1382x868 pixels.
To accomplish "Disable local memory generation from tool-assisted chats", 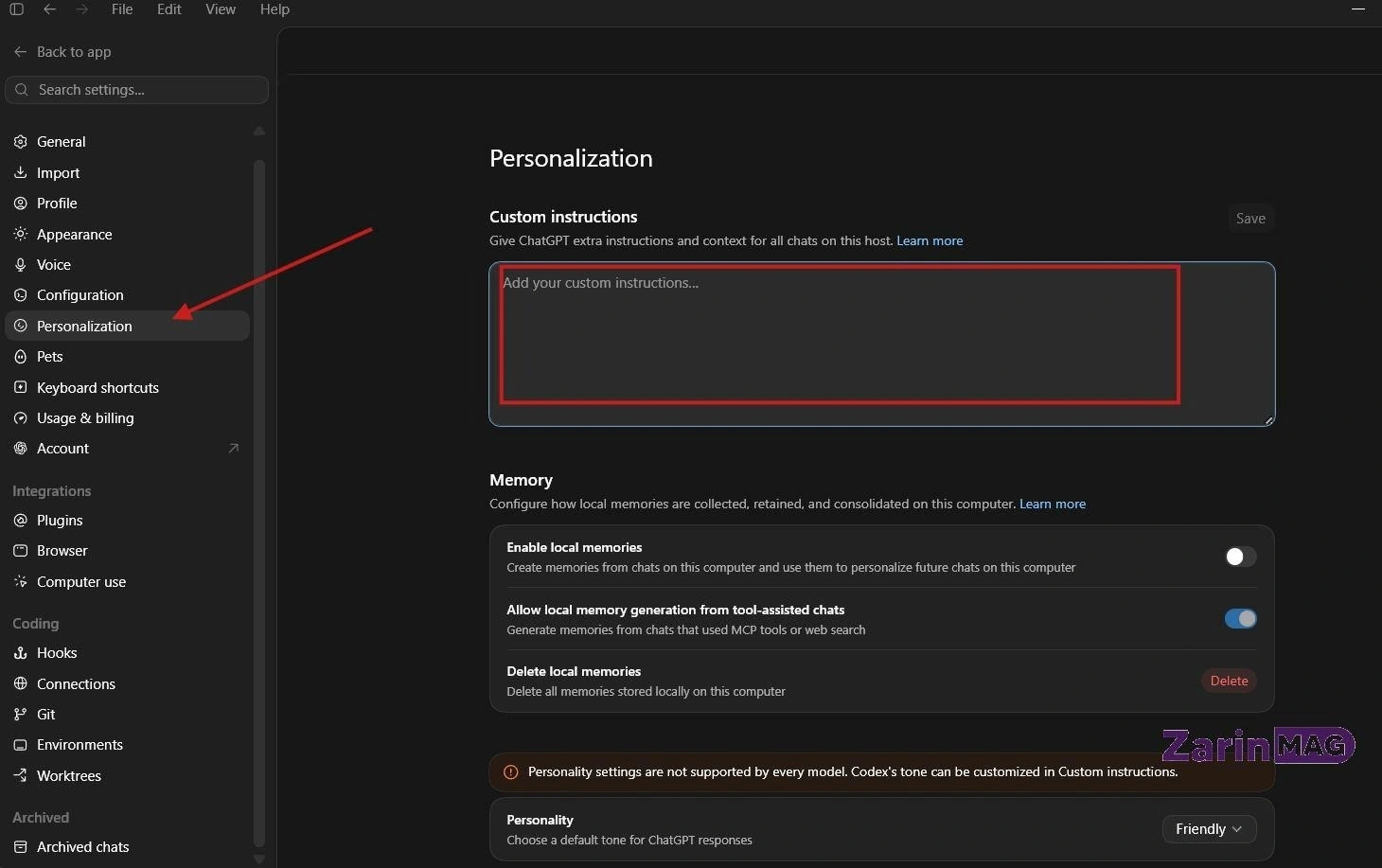I will tap(1240, 619).
